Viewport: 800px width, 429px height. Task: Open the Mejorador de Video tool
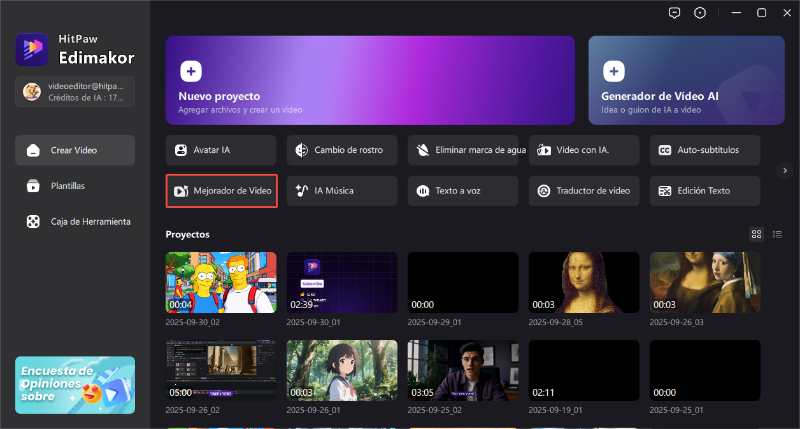coord(220,190)
